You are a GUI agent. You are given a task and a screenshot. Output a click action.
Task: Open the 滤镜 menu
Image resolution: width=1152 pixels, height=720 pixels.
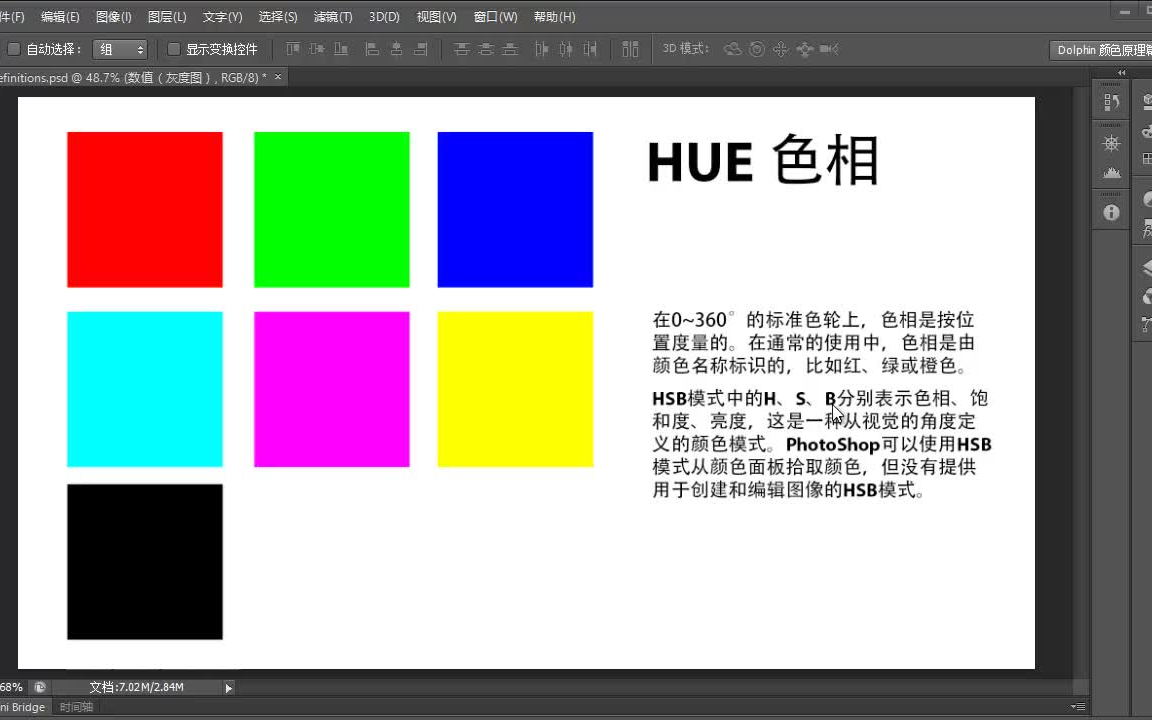pos(333,16)
